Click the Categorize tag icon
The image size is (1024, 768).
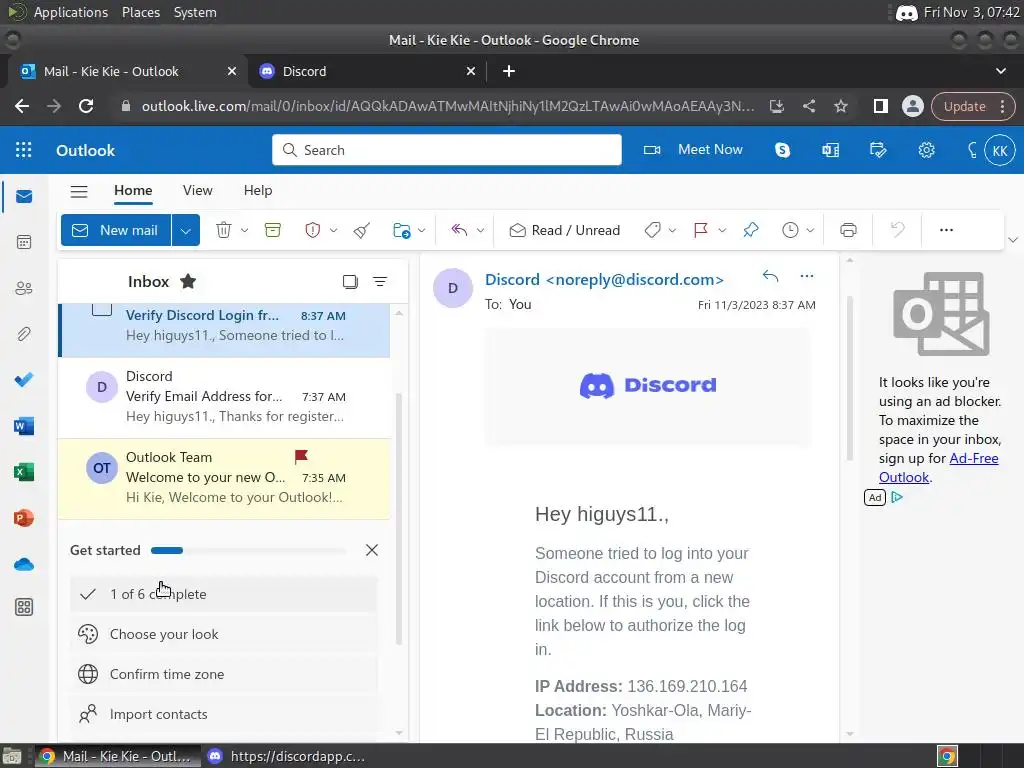[652, 230]
